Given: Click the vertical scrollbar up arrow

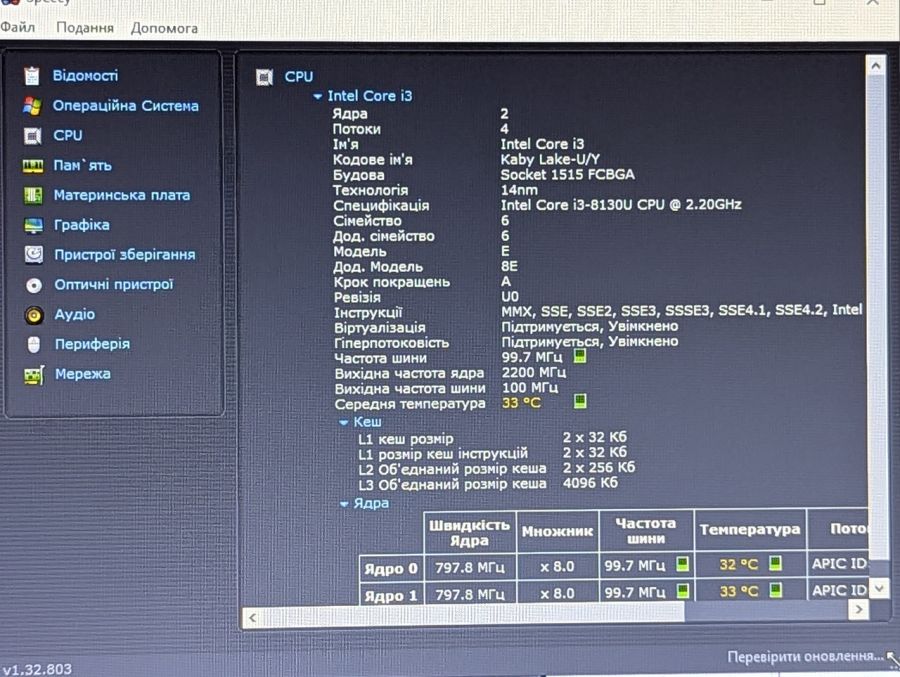Looking at the screenshot, I should (875, 66).
